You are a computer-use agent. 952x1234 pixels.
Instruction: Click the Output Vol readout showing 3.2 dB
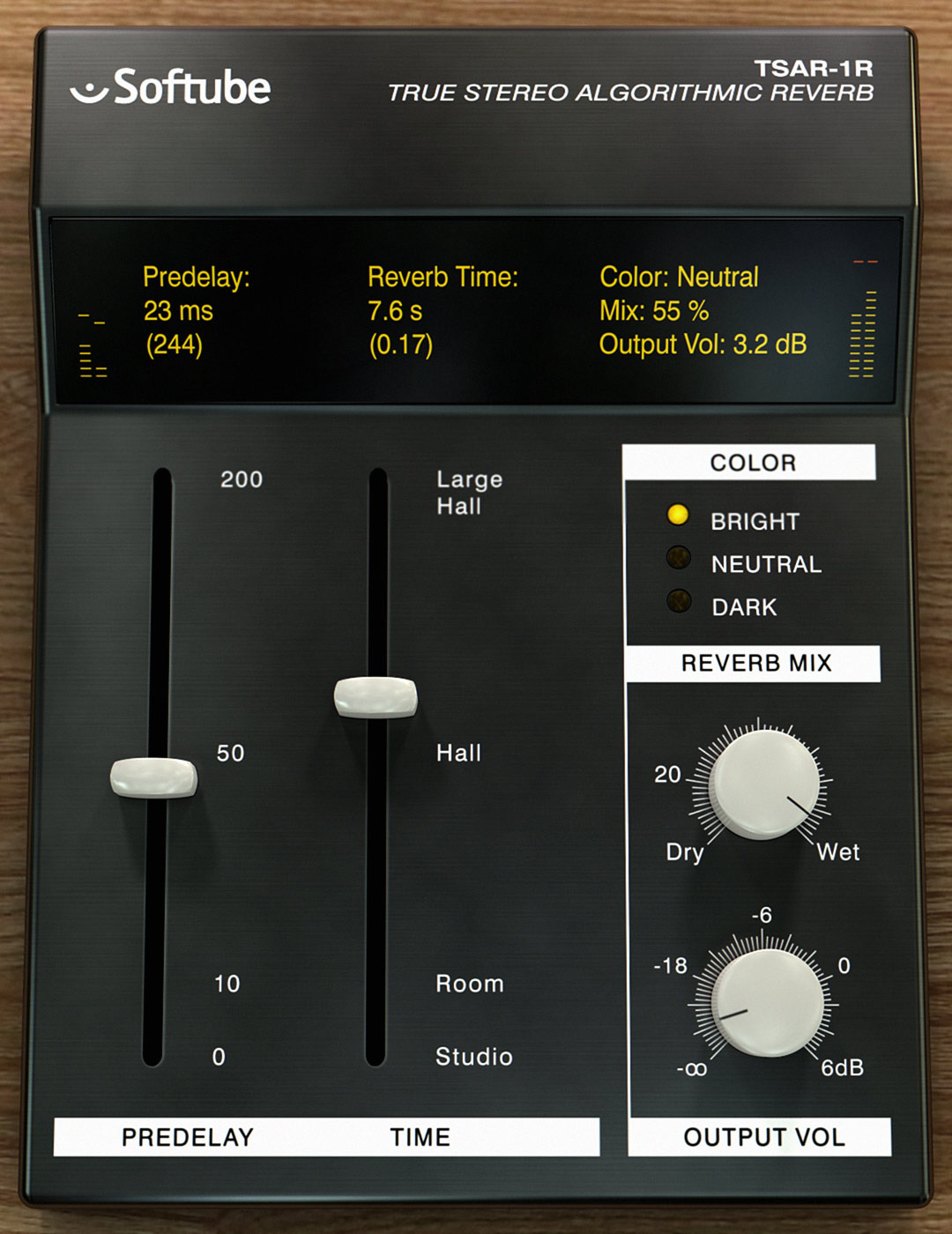(705, 344)
